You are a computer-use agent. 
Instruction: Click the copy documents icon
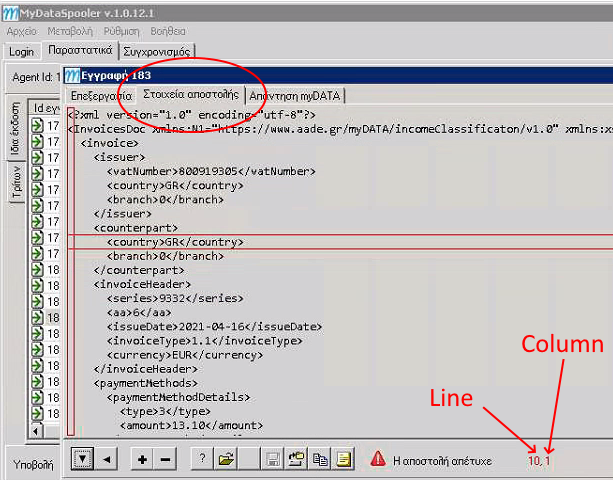[320, 459]
